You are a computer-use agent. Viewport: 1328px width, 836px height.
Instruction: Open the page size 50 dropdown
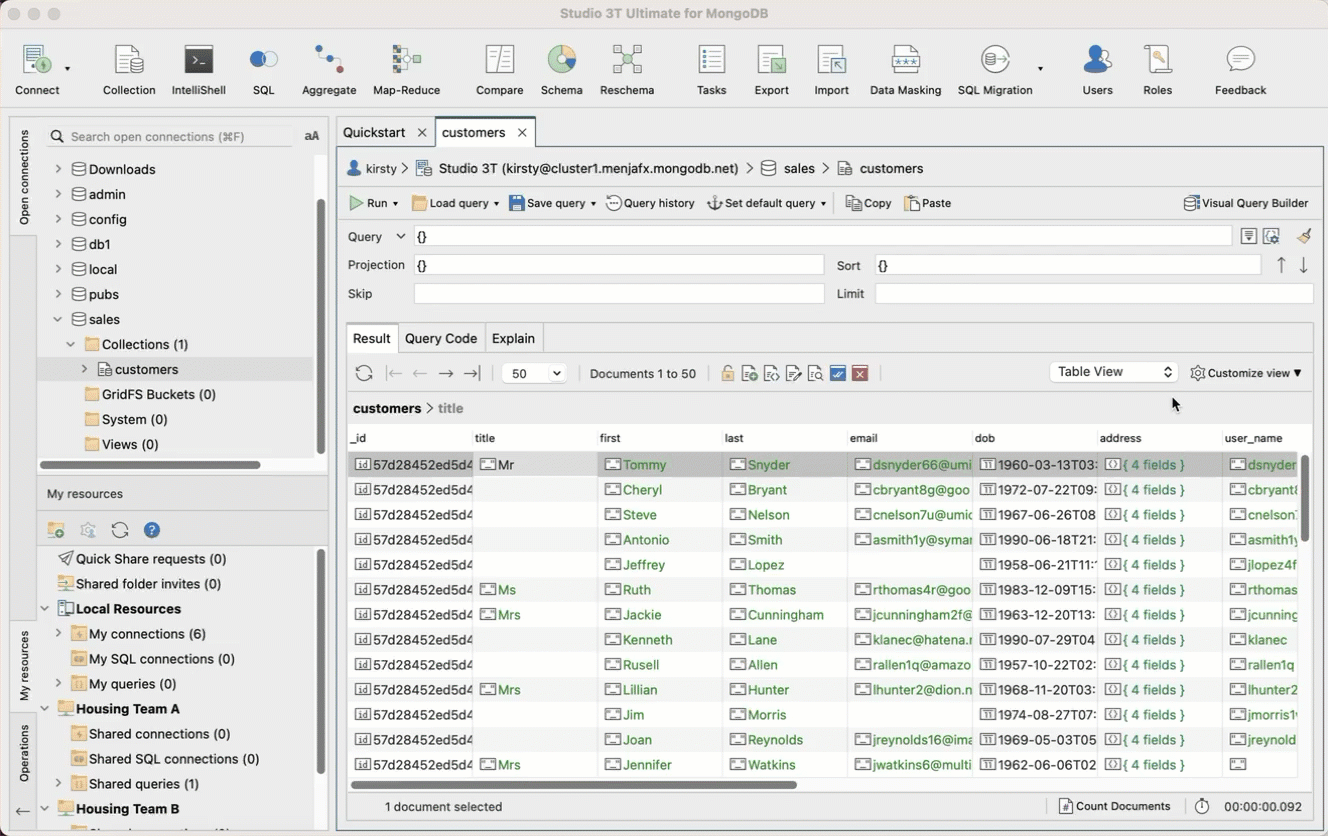533,373
